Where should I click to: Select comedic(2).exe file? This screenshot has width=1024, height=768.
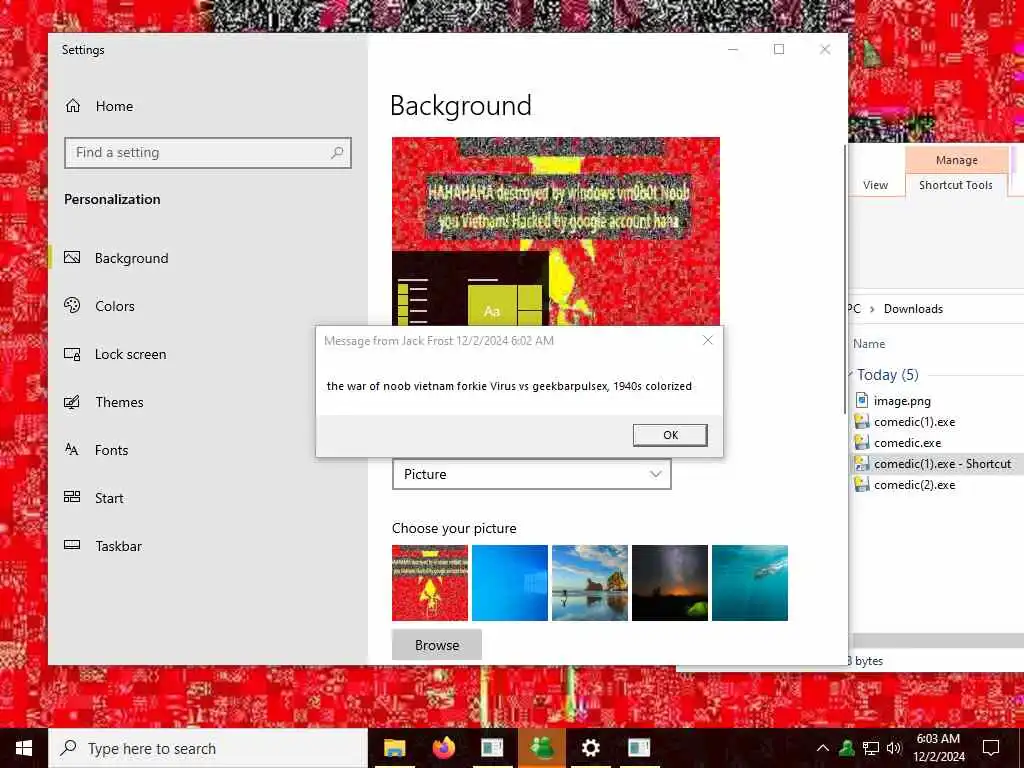pos(914,485)
